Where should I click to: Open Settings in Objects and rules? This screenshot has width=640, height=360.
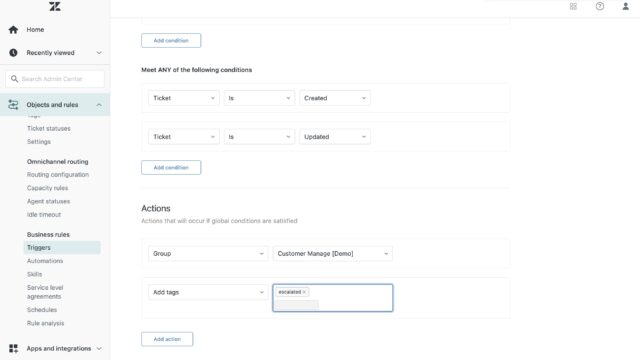pos(39,142)
